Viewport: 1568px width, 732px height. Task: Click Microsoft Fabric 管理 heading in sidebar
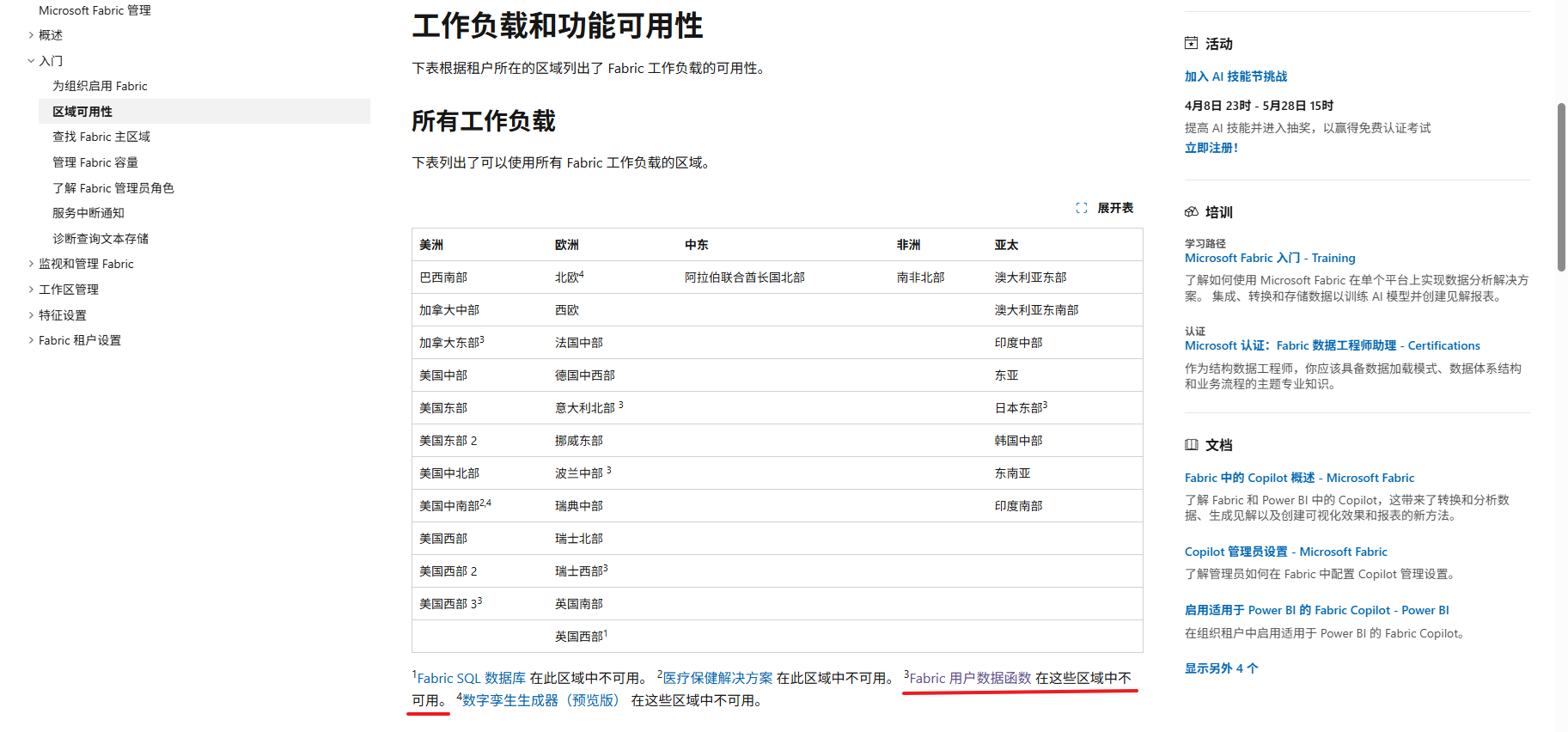tap(95, 10)
